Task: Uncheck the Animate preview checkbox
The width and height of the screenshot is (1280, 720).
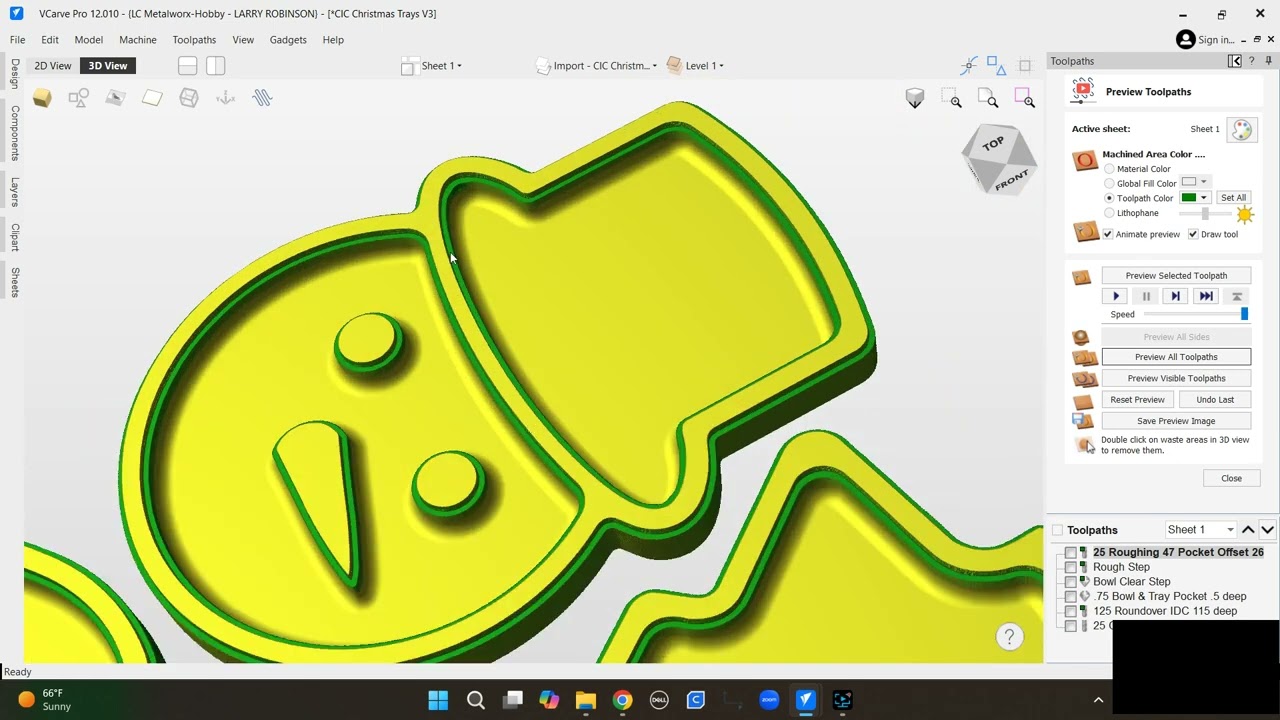Action: click(1108, 234)
